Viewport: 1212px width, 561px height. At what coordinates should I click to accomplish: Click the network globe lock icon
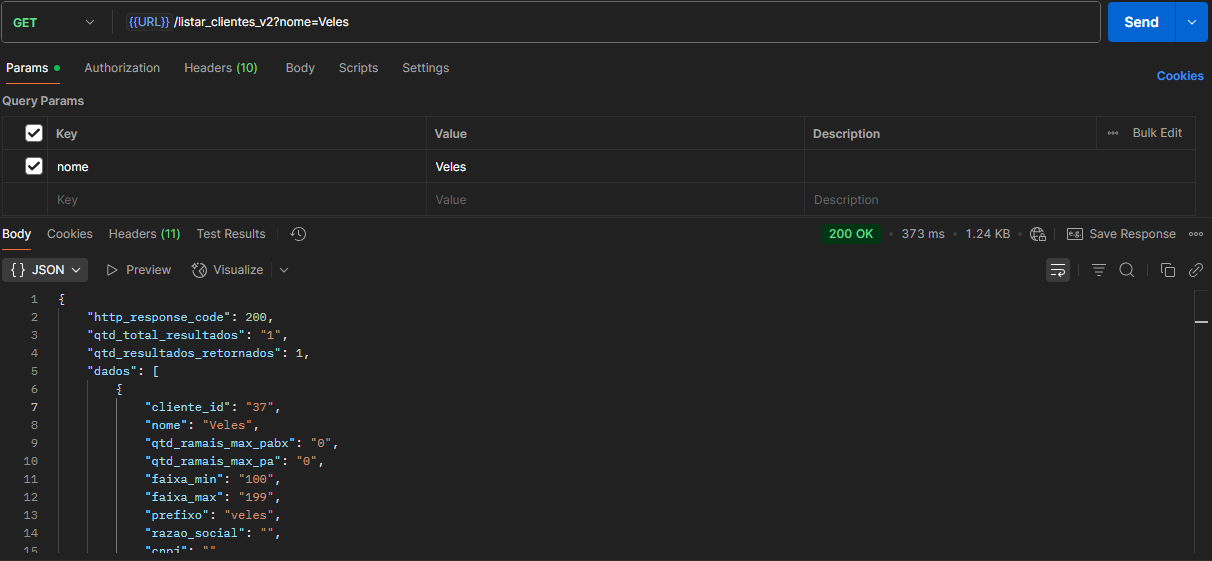point(1038,234)
